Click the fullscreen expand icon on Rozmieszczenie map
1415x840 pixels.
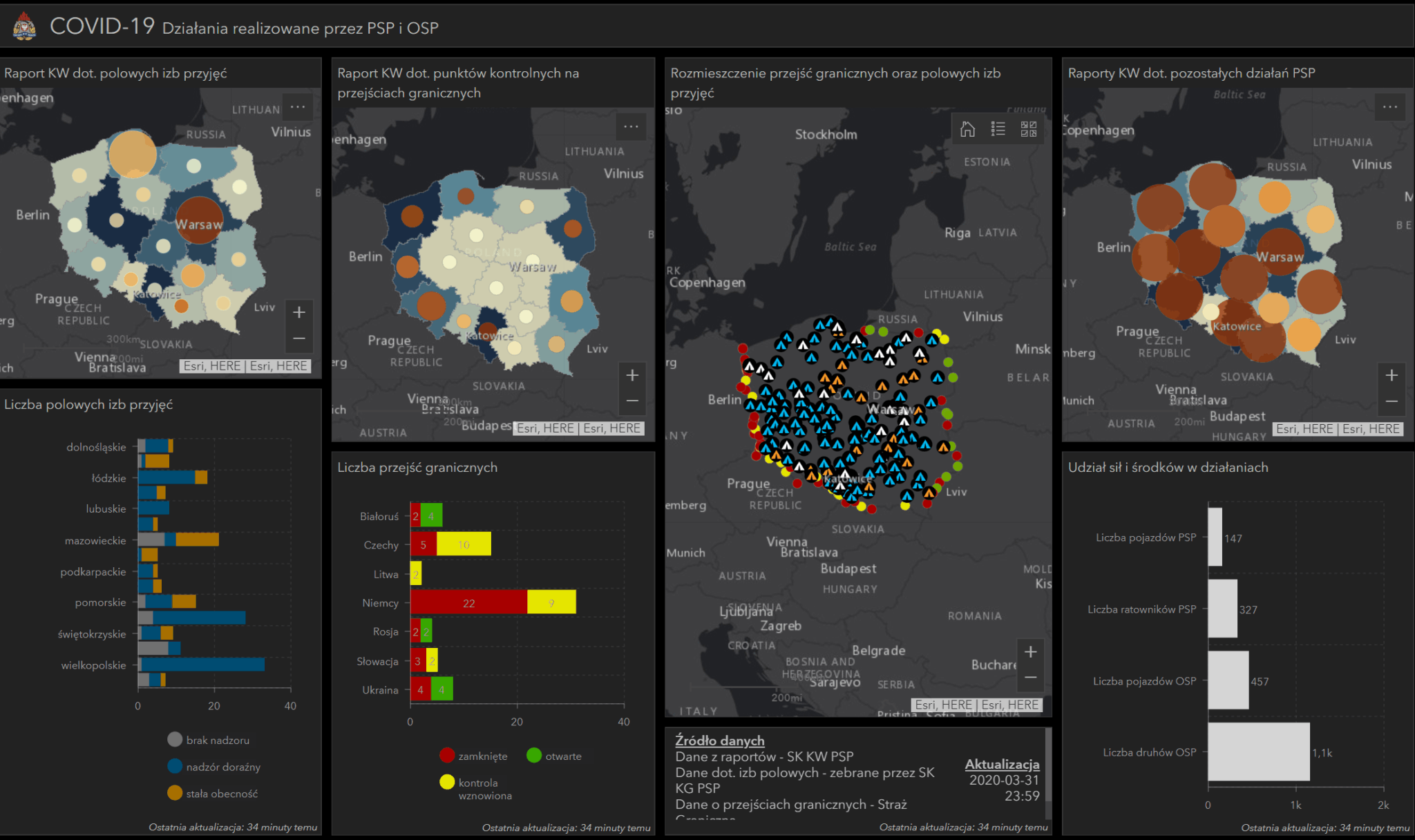pyautogui.click(x=1028, y=128)
